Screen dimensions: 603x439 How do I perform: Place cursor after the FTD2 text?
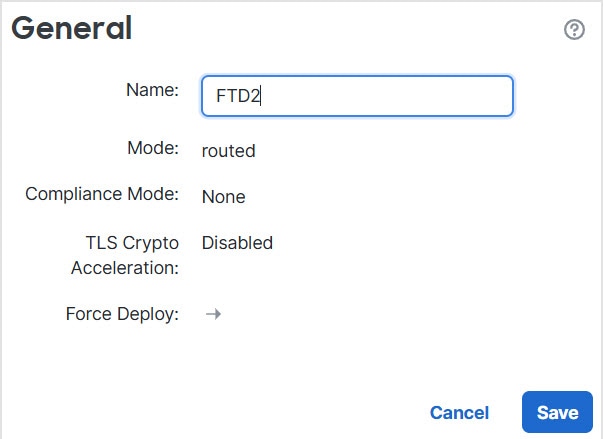pyautogui.click(x=261, y=97)
